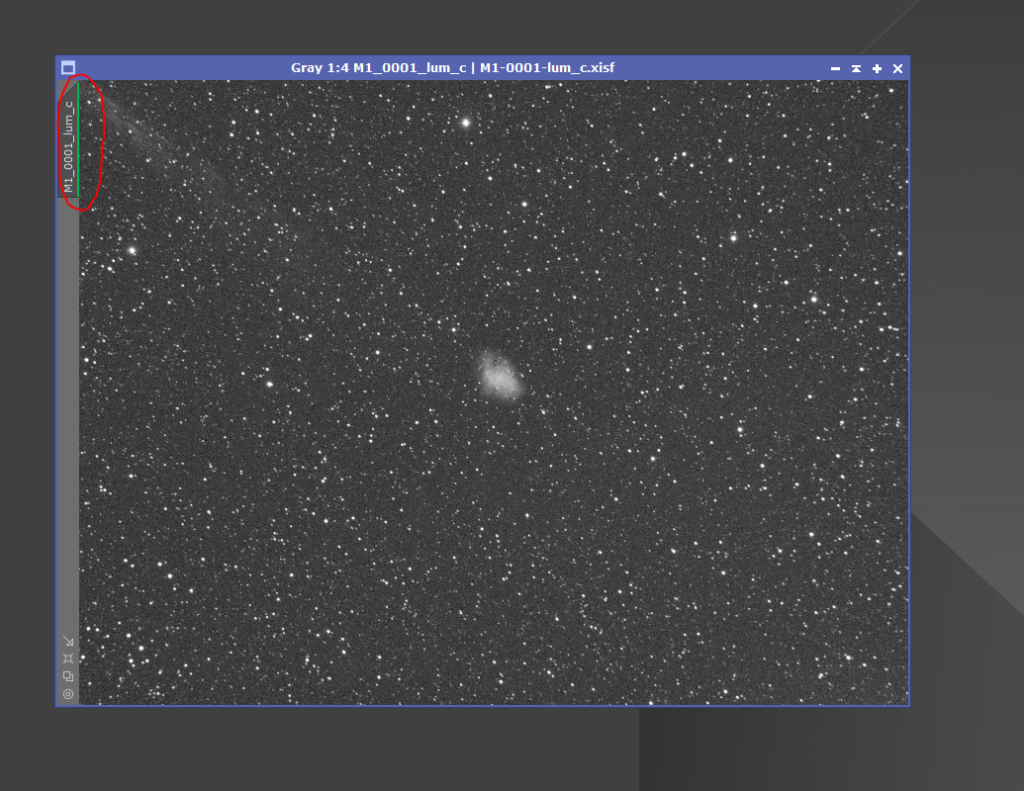Click the brightest star near the image top
The height and width of the screenshot is (791, 1024).
point(466,122)
